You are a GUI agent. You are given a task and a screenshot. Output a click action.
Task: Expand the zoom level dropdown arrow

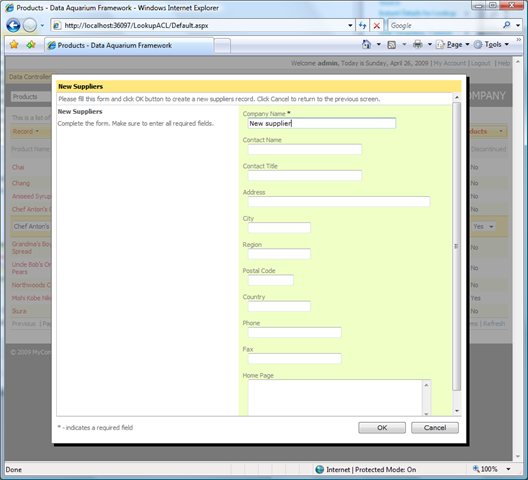(x=508, y=469)
